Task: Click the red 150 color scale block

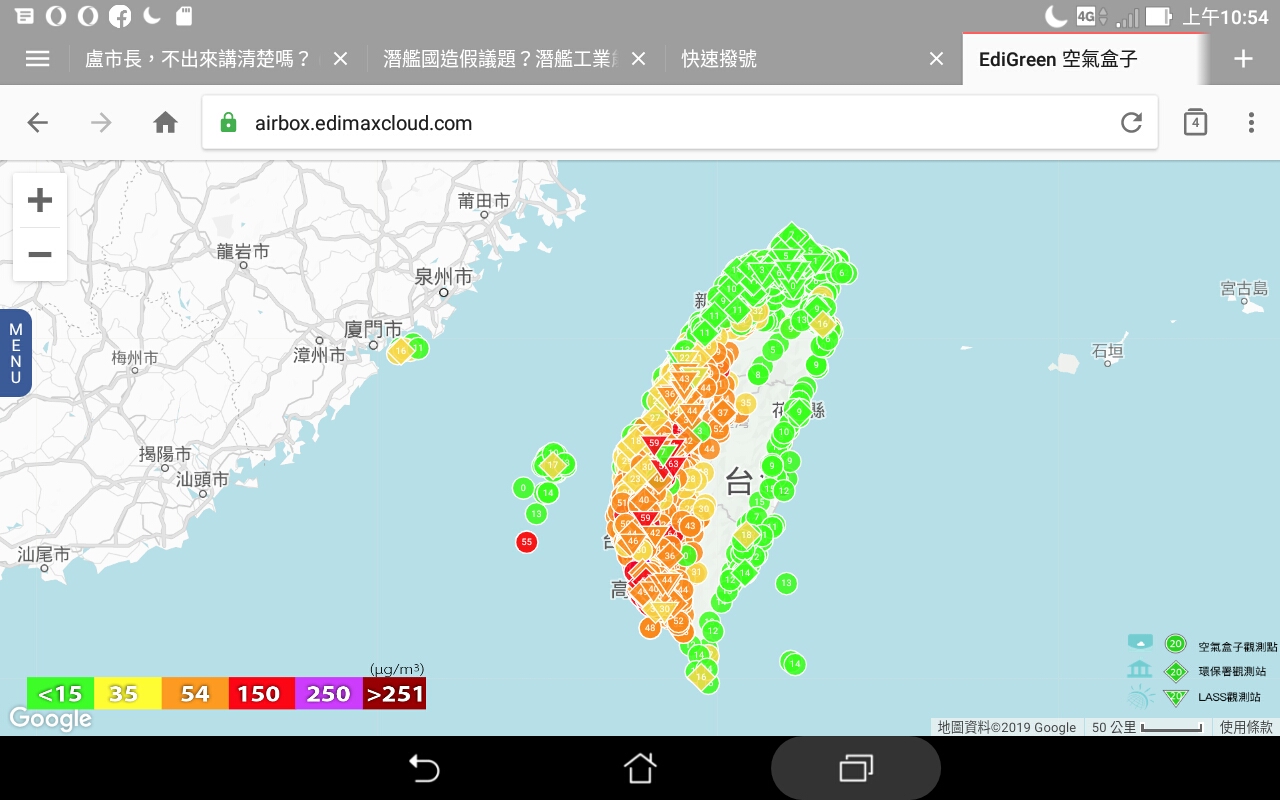Action: 261,693
